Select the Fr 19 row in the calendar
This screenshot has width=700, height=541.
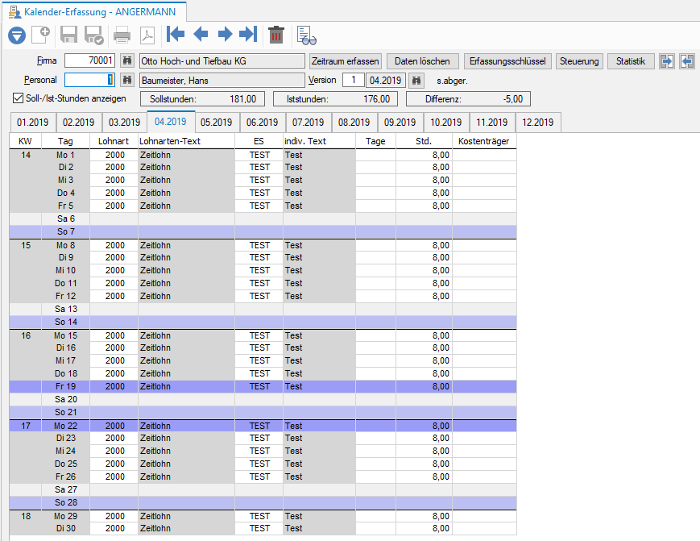pyautogui.click(x=263, y=387)
